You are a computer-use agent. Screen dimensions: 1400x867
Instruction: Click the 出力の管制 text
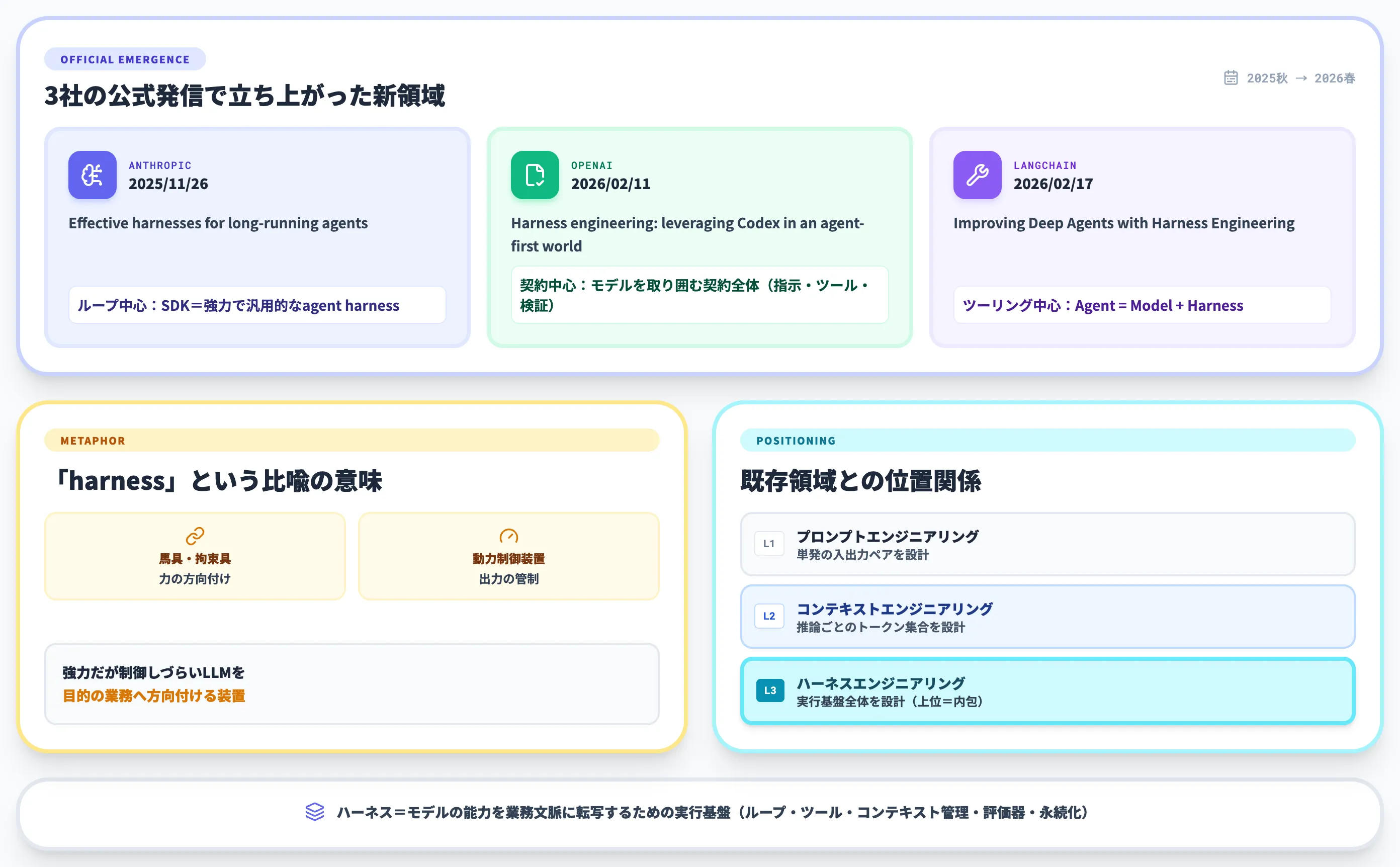click(509, 578)
